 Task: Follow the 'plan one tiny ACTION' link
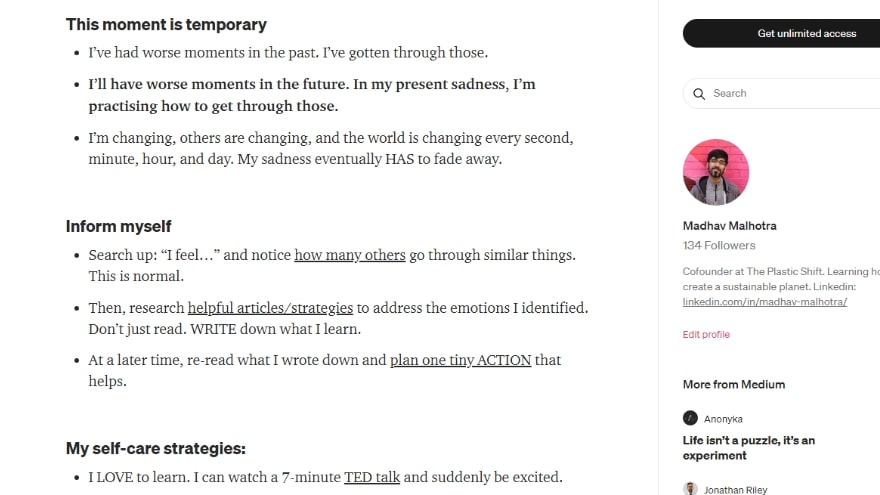coord(460,360)
